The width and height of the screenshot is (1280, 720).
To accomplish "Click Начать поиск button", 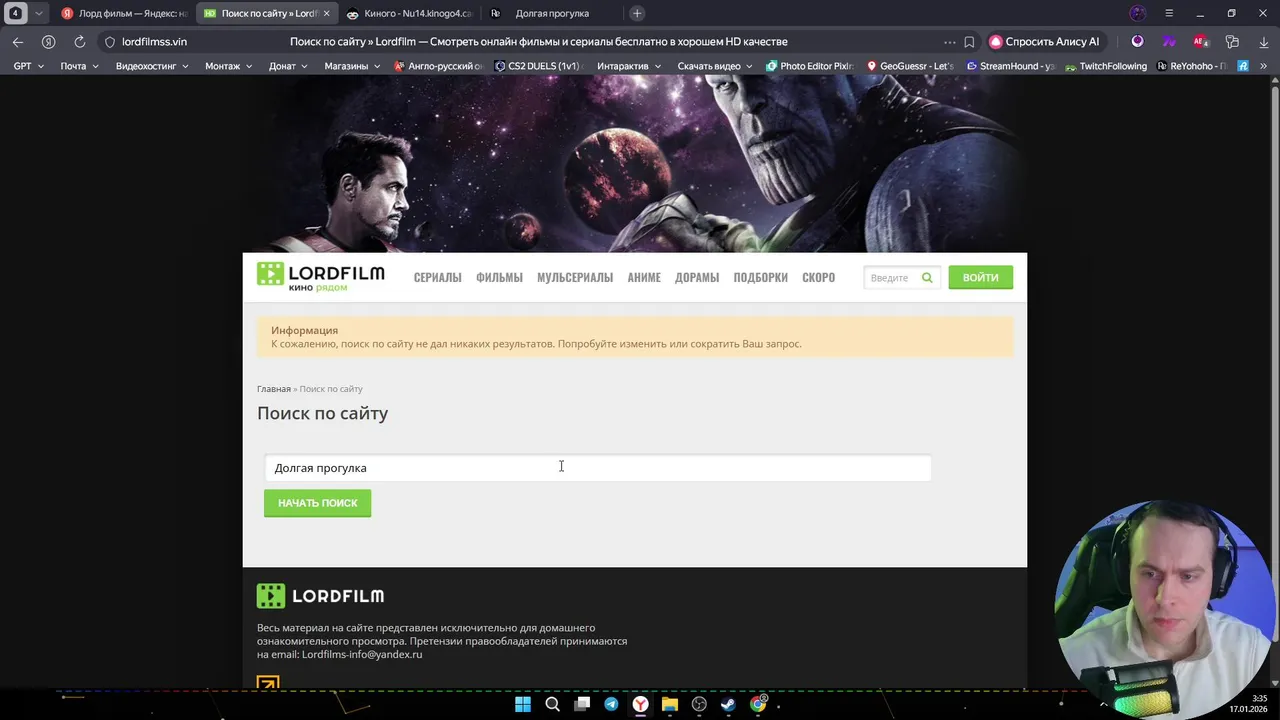I will [x=317, y=503].
